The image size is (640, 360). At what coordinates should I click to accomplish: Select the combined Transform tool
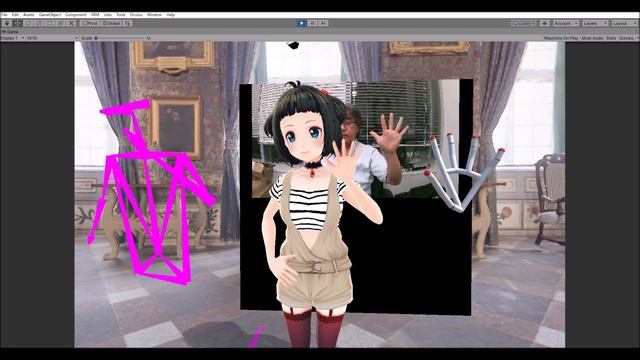[x=60, y=23]
